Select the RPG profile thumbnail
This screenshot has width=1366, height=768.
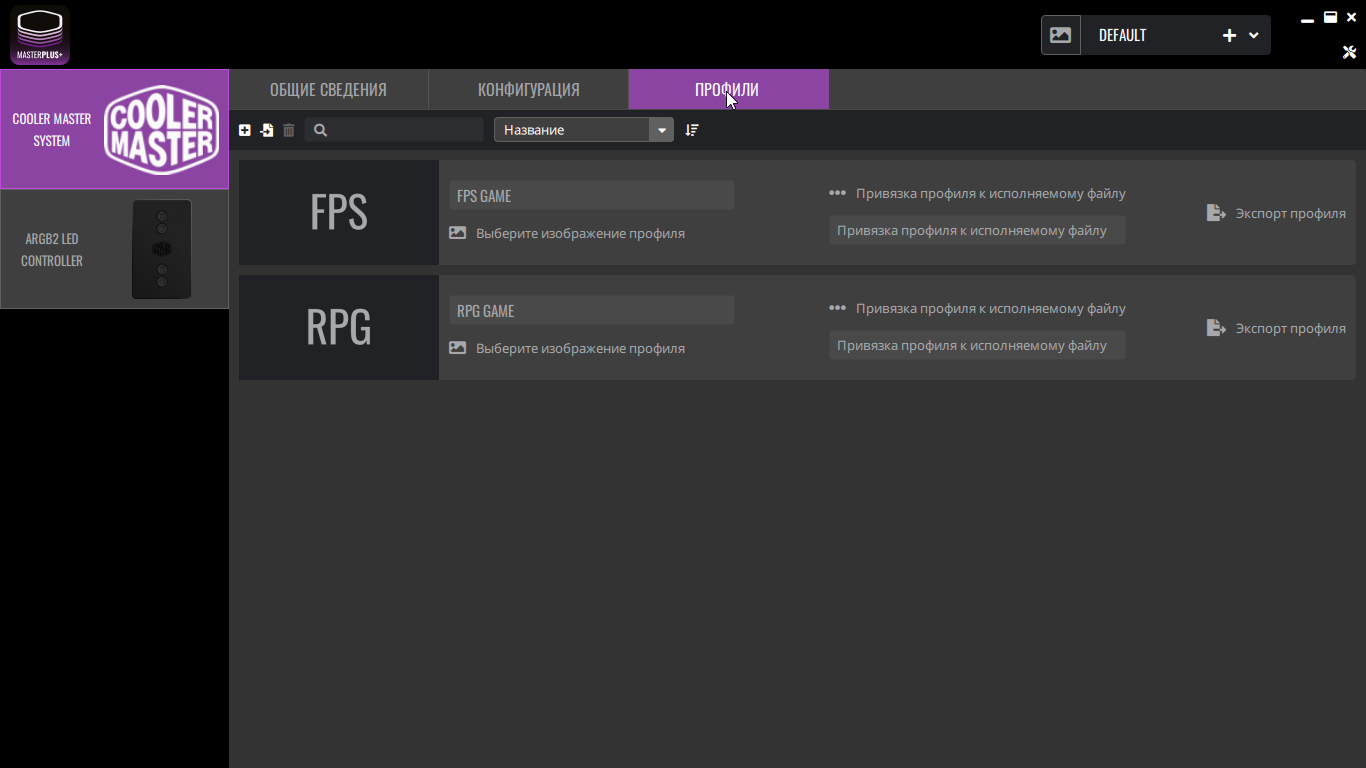coord(339,328)
